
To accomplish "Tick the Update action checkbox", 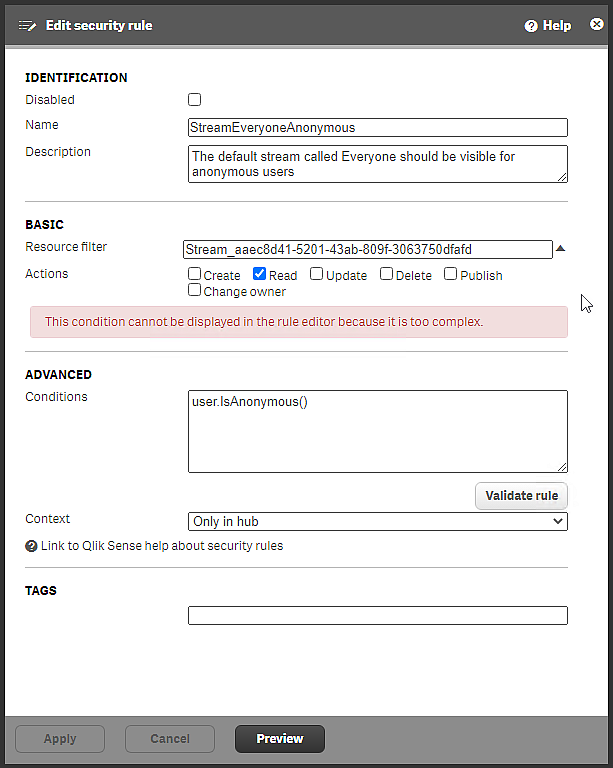I will (x=316, y=274).
